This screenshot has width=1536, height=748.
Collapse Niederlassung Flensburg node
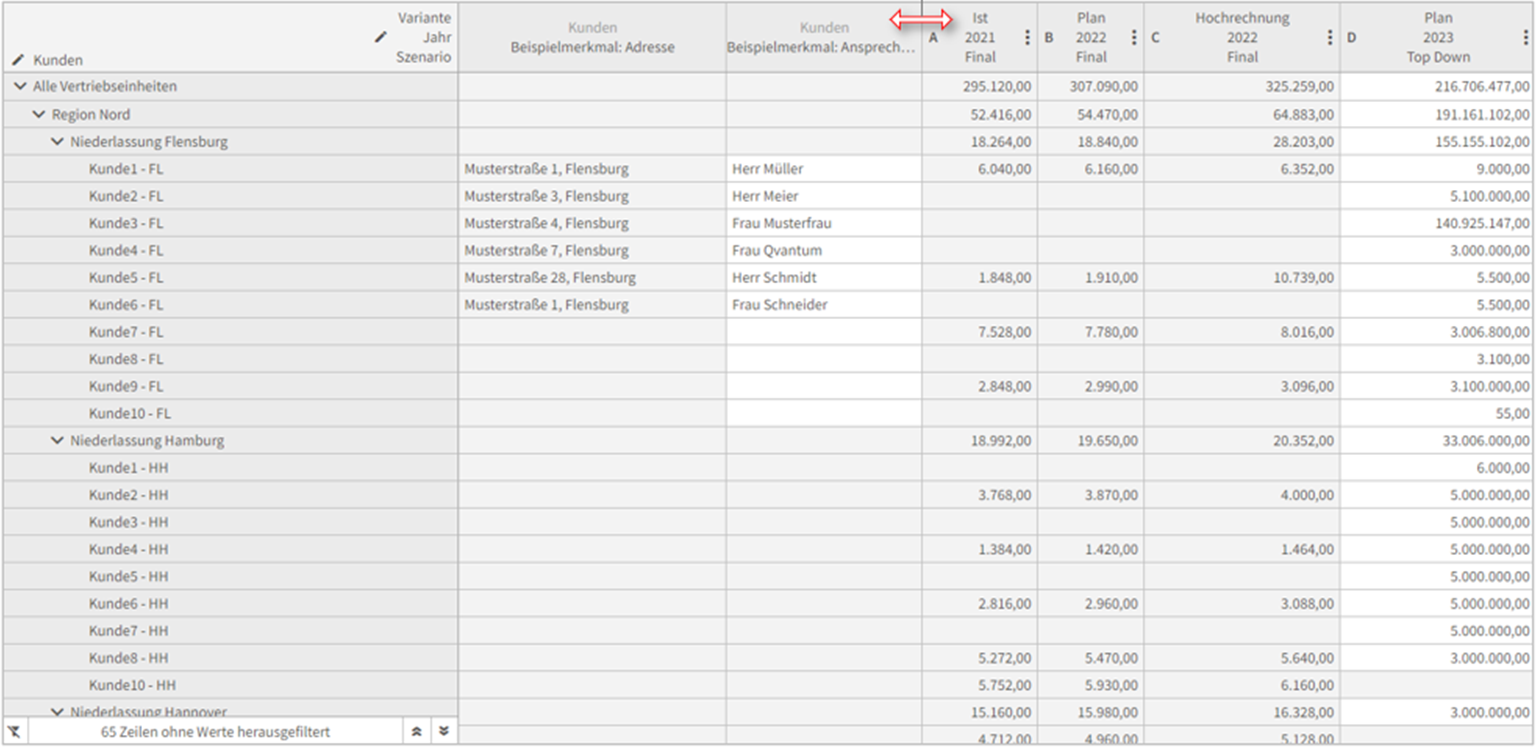pyautogui.click(x=57, y=142)
